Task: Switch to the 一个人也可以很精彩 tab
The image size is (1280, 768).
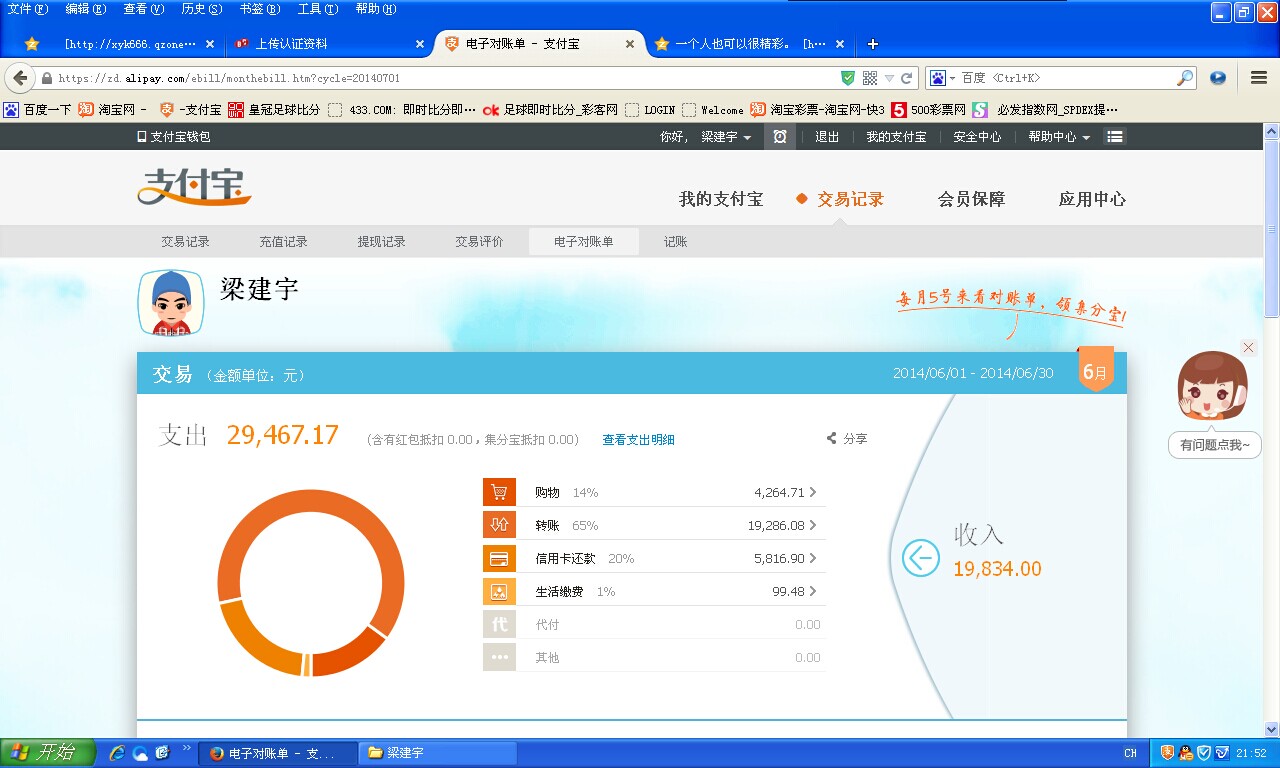Action: click(x=750, y=44)
